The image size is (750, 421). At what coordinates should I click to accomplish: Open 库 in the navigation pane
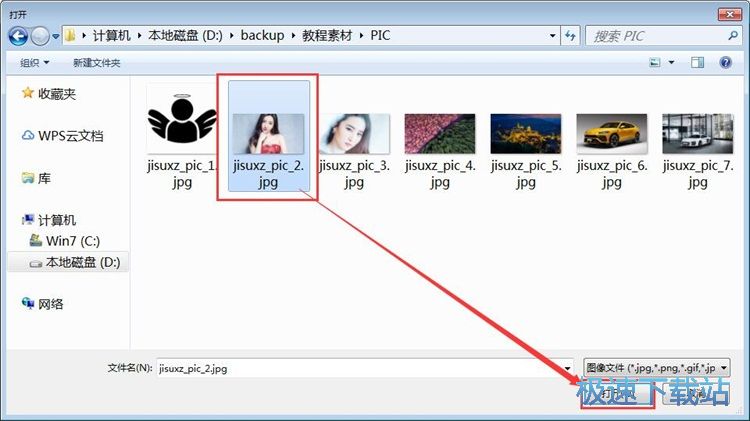[x=44, y=178]
